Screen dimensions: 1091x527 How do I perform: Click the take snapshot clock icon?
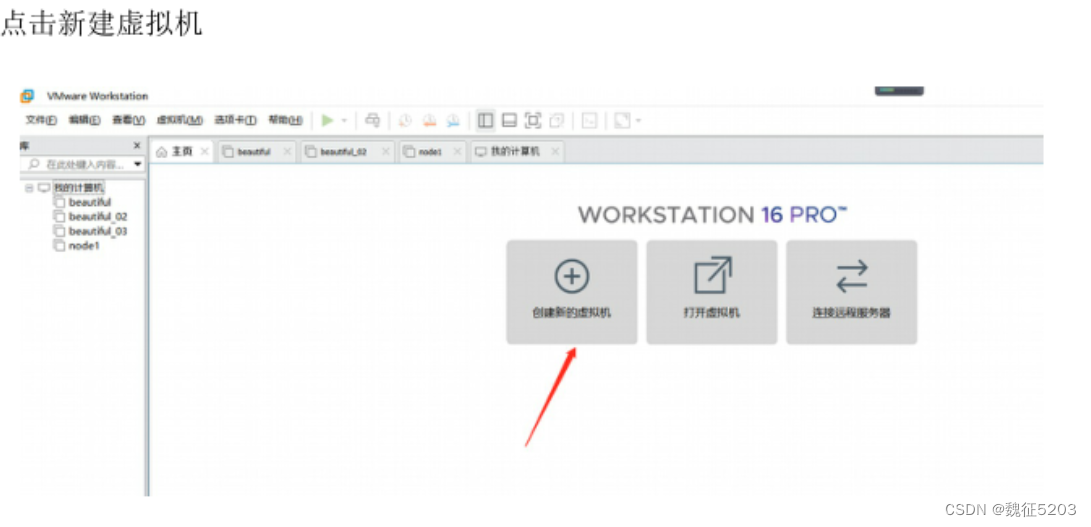[x=405, y=120]
